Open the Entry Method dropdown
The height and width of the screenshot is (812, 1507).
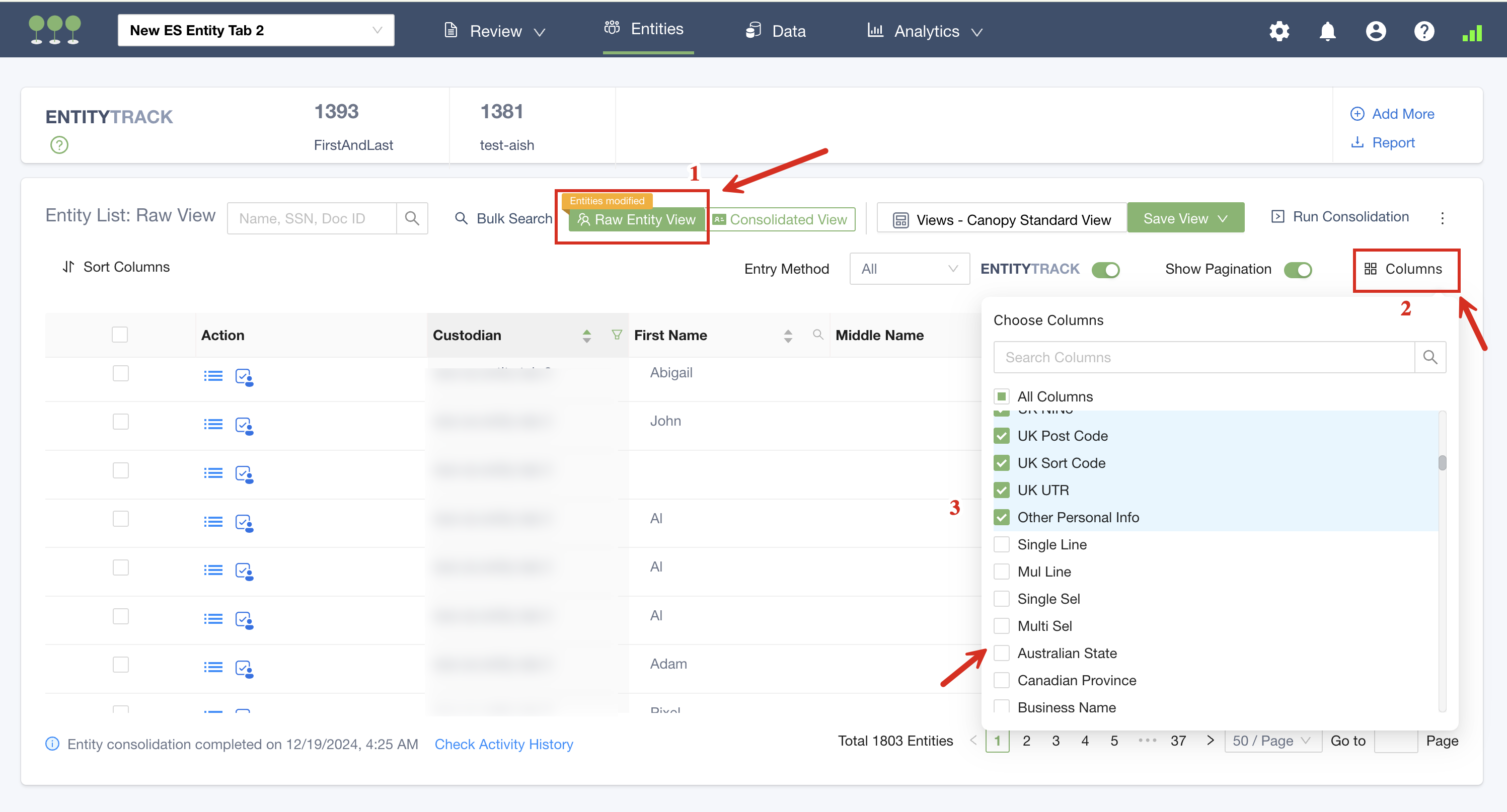909,269
